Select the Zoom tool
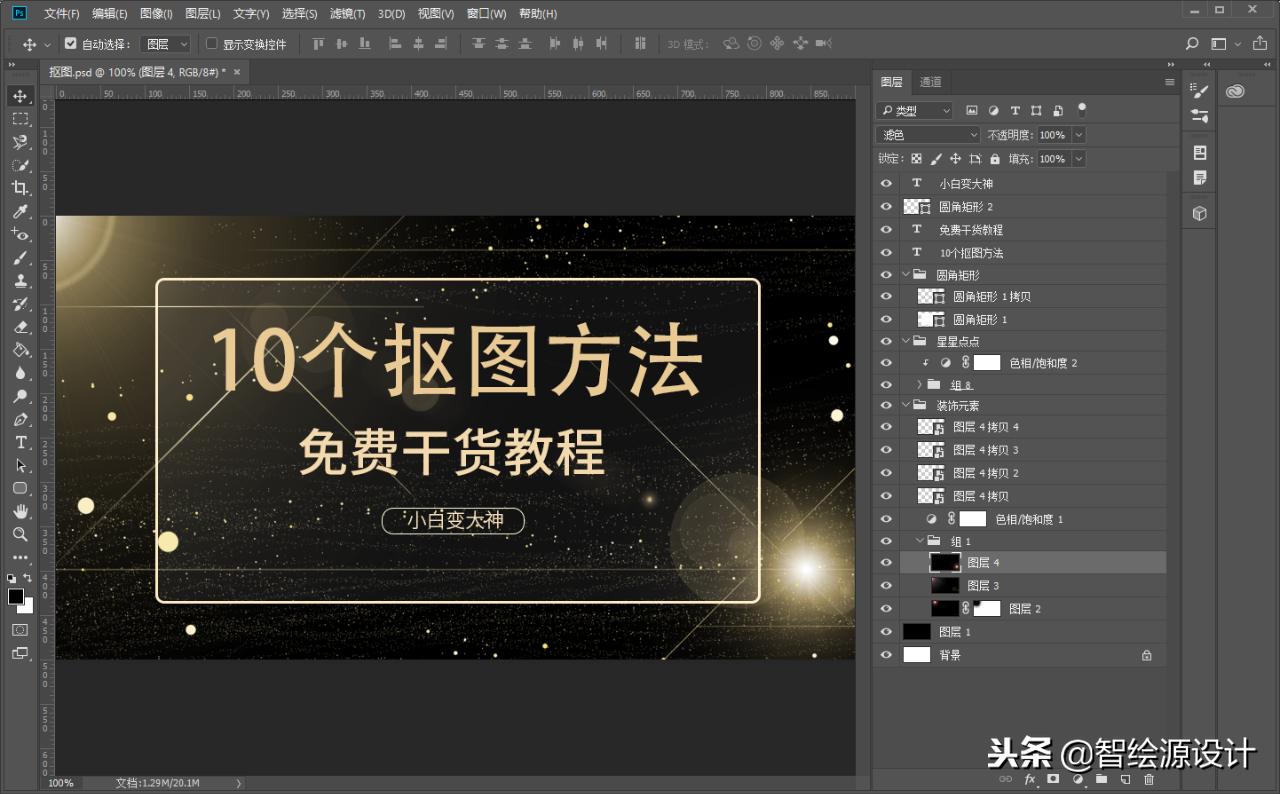 coord(20,534)
